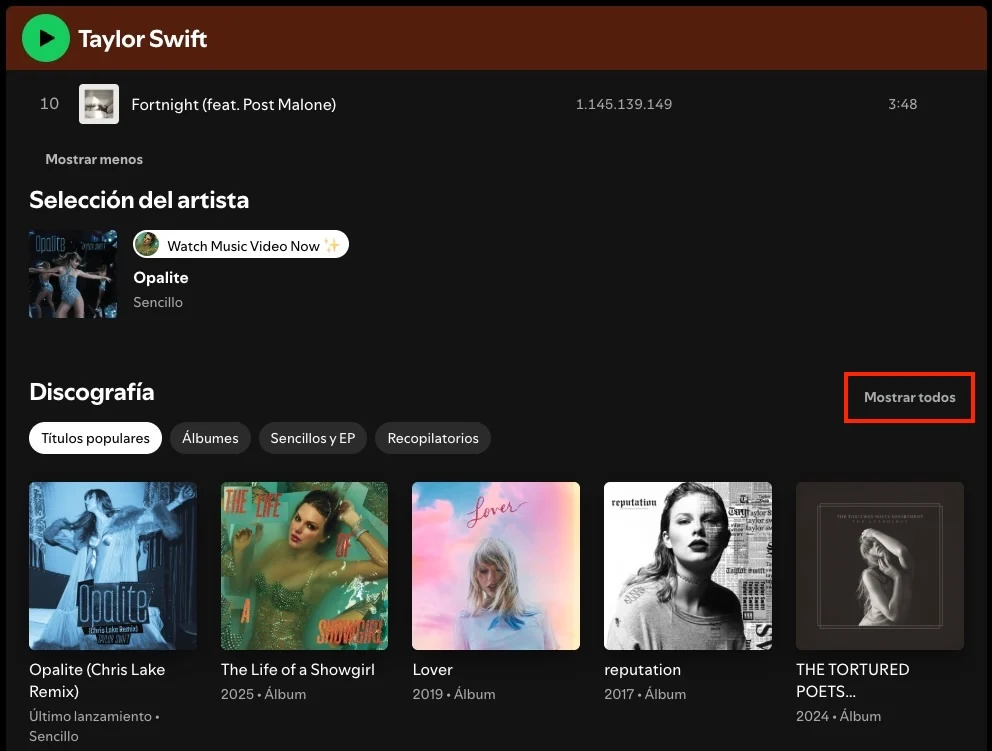Image resolution: width=992 pixels, height=751 pixels.
Task: Expand the discography with 'Mostrar todos'
Action: 908,397
